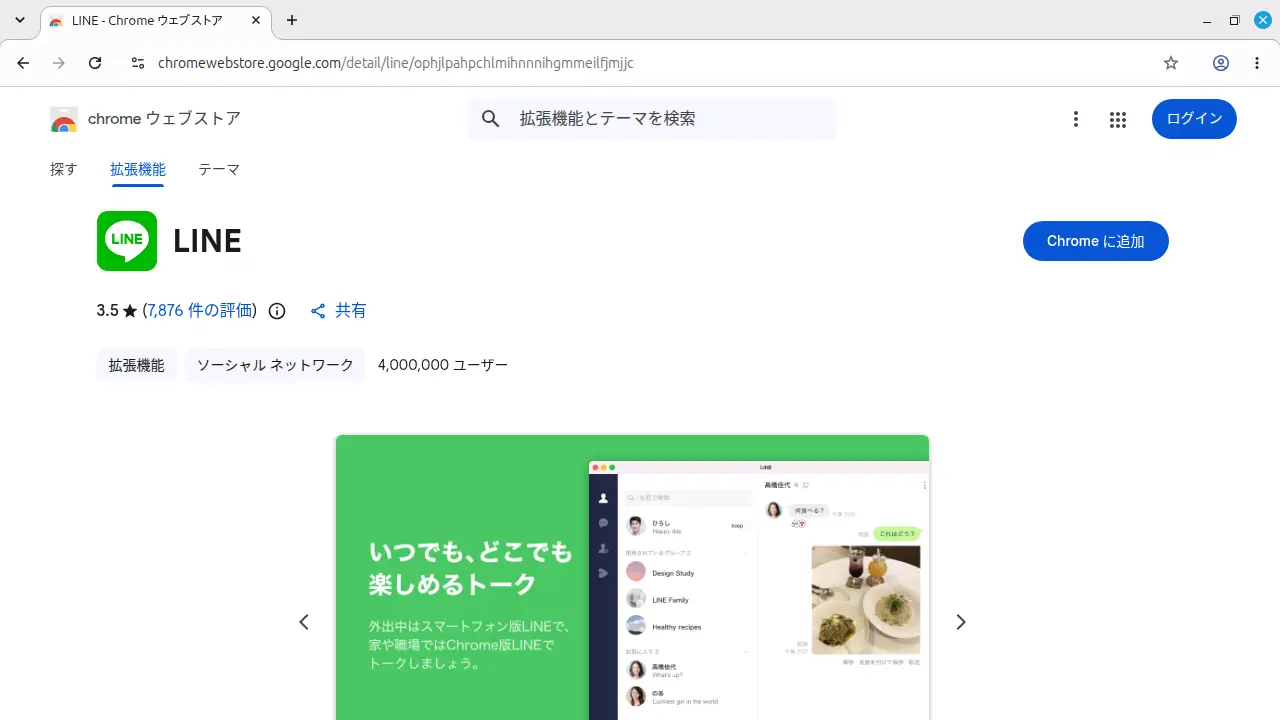Go back to the previous page
Image resolution: width=1280 pixels, height=720 pixels.
point(23,63)
